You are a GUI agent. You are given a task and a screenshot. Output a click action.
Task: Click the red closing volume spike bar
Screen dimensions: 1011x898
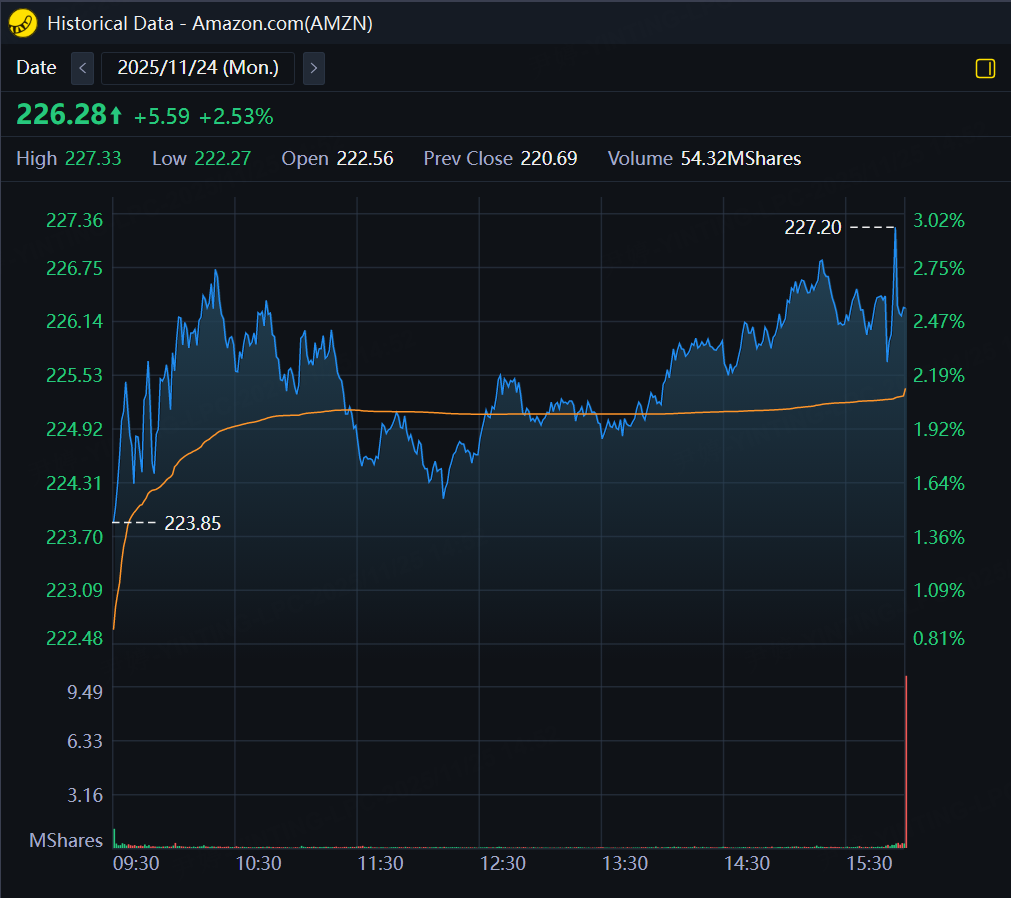[x=906, y=760]
